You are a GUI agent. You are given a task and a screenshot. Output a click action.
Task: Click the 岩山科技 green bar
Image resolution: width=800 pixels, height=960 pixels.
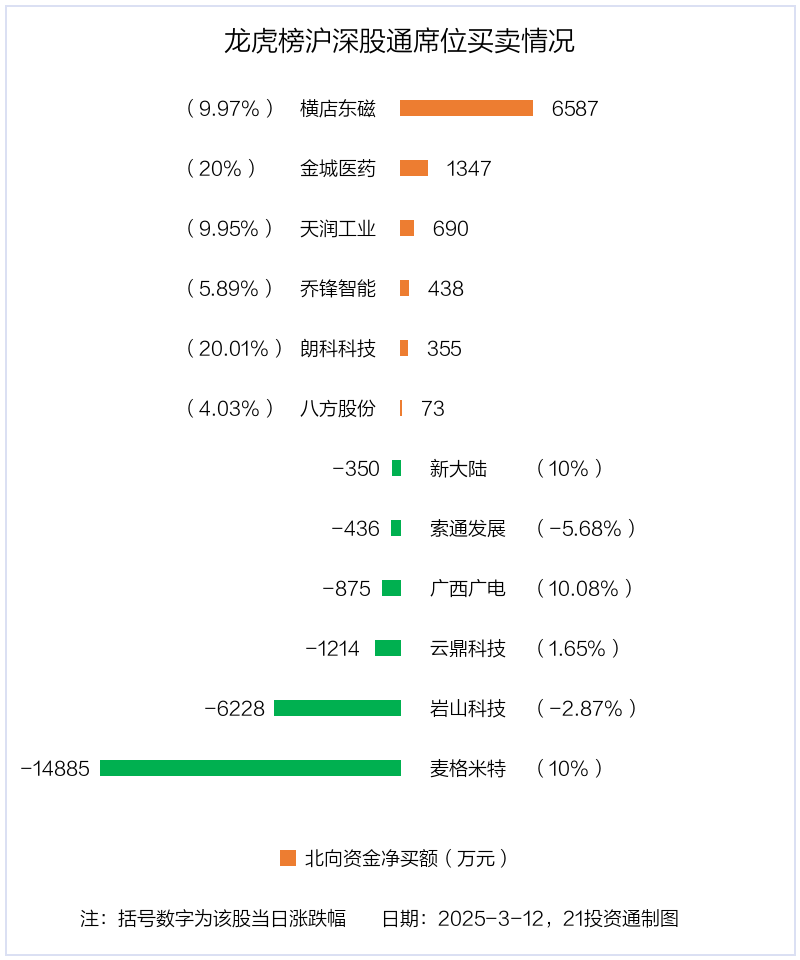tap(337, 708)
